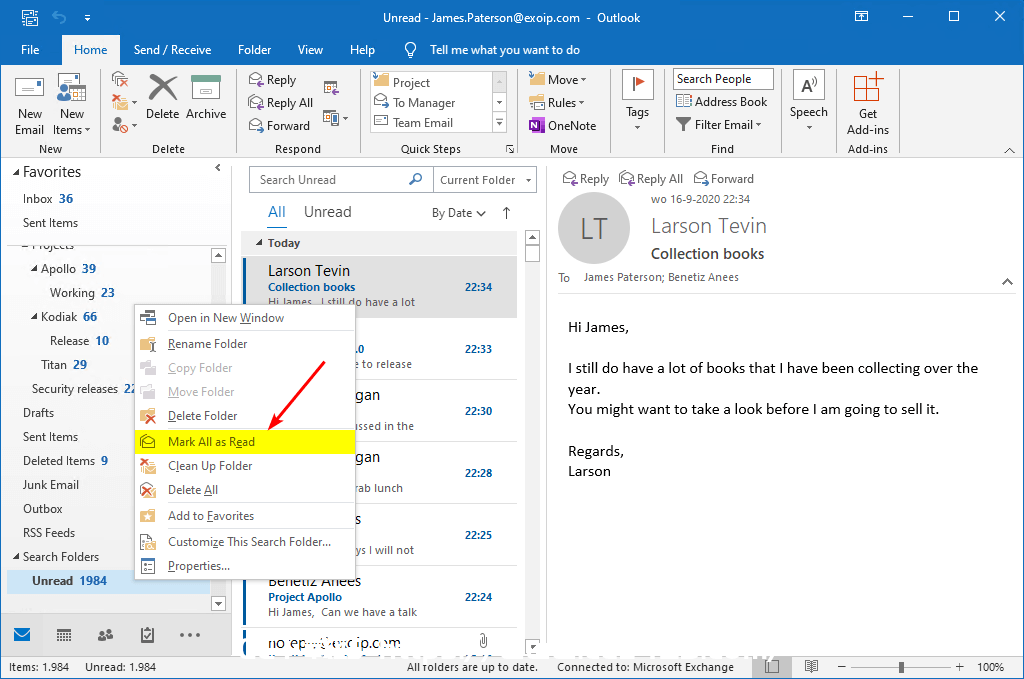This screenshot has height=679, width=1024.
Task: Open the Filter Email dropdown
Action: tap(719, 124)
